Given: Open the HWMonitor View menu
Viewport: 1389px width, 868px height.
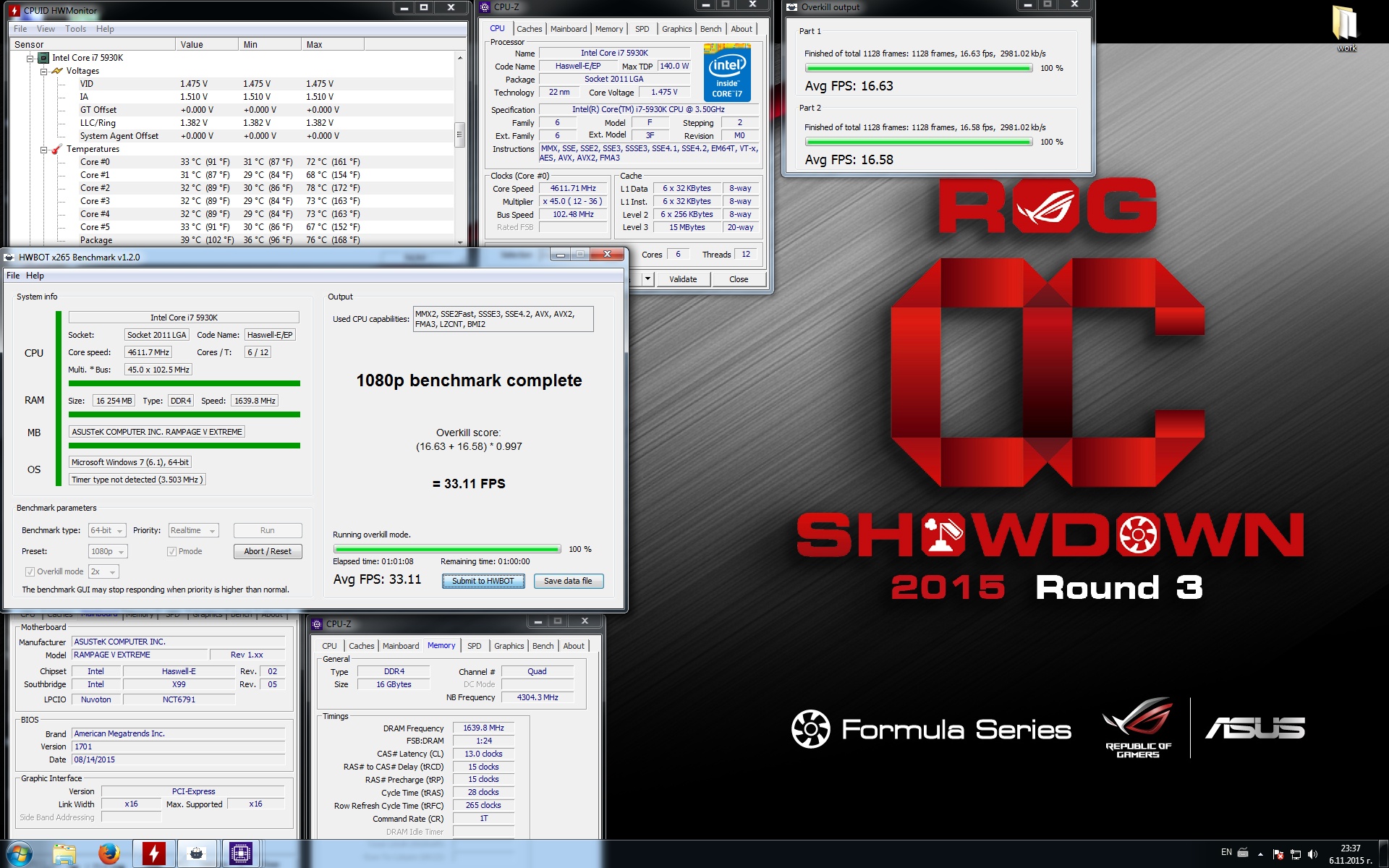Looking at the screenshot, I should [x=46, y=29].
